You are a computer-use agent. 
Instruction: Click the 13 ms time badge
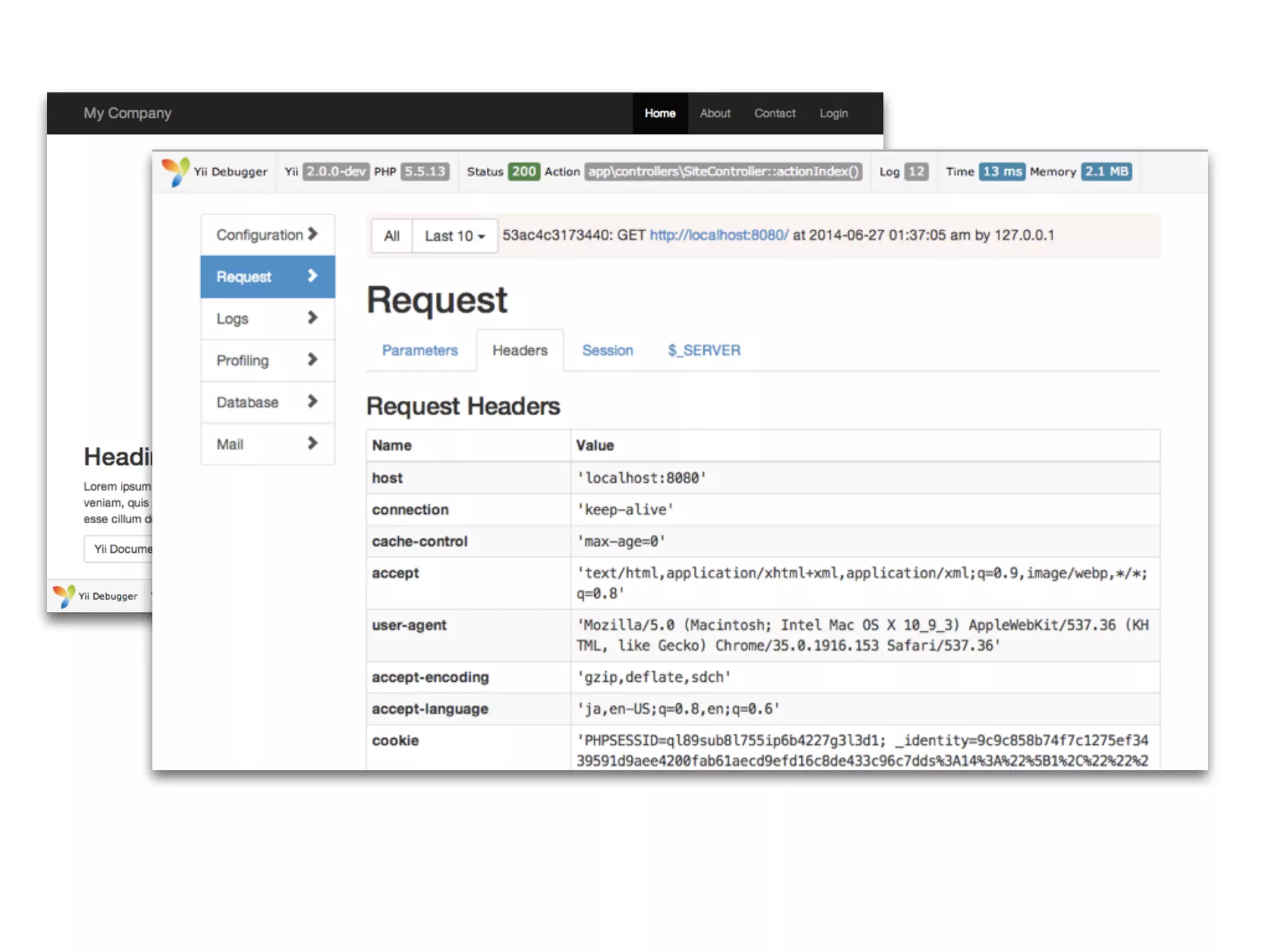(1001, 172)
